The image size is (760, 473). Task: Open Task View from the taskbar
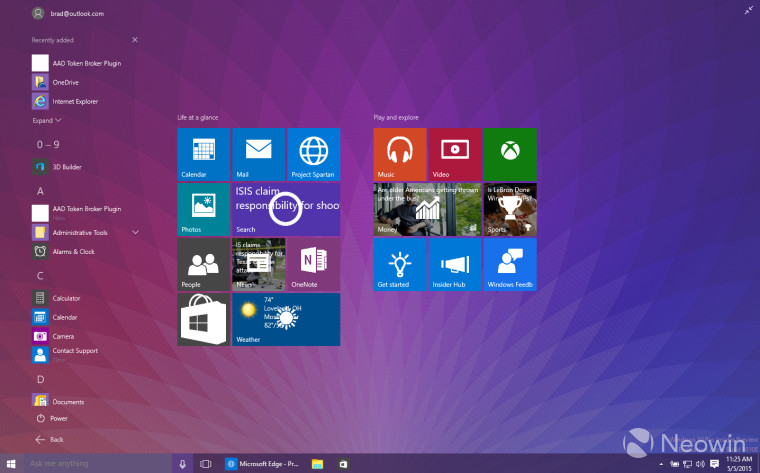pos(206,464)
